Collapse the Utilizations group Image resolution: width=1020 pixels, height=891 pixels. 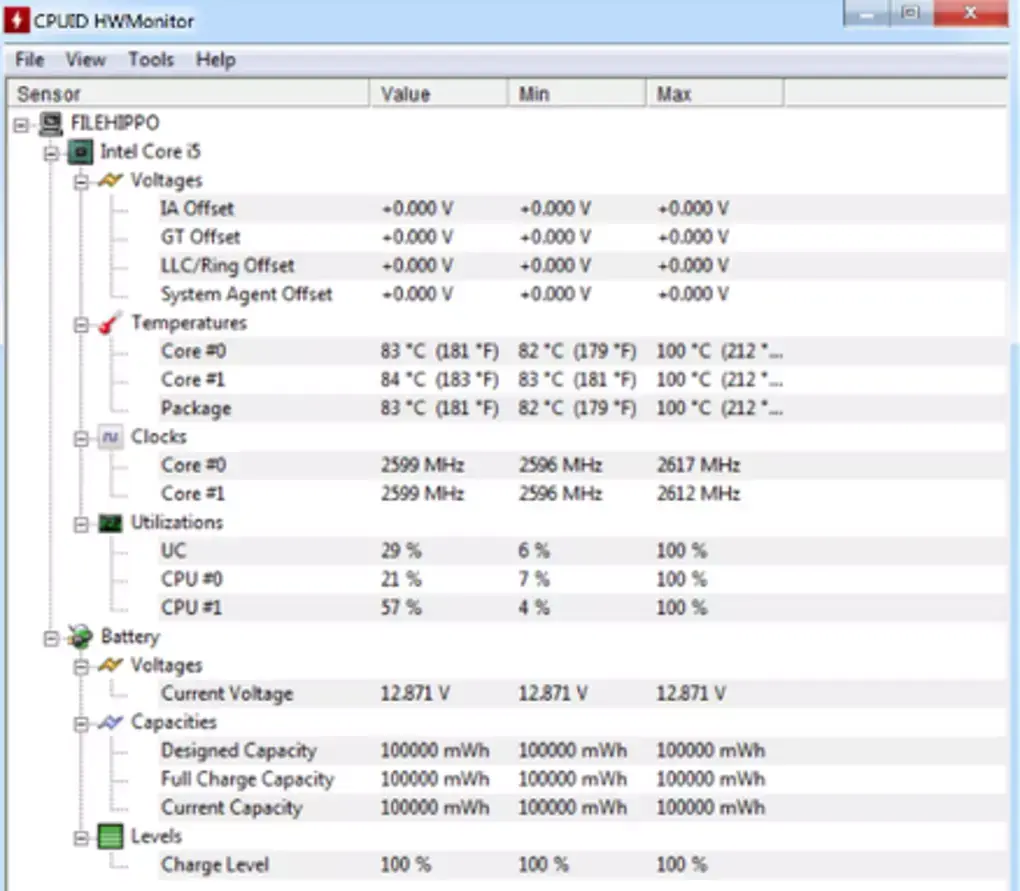point(81,524)
